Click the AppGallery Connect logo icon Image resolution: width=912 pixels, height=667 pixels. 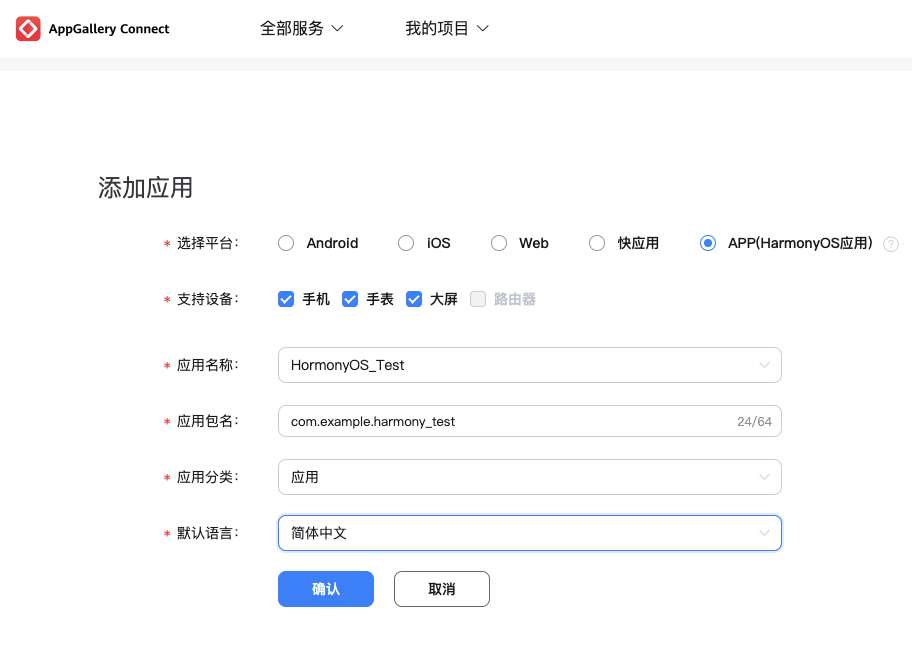point(28,28)
